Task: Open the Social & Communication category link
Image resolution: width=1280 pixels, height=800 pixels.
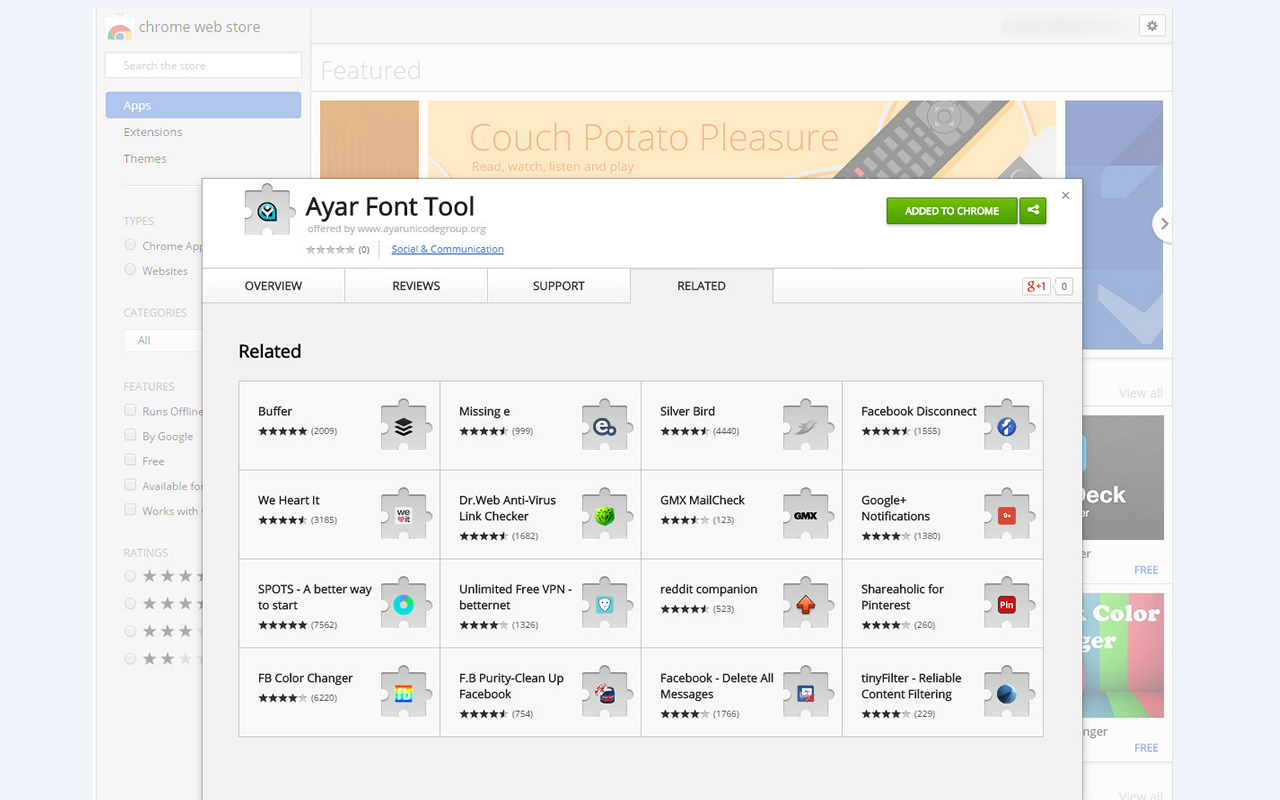Action: pos(448,249)
